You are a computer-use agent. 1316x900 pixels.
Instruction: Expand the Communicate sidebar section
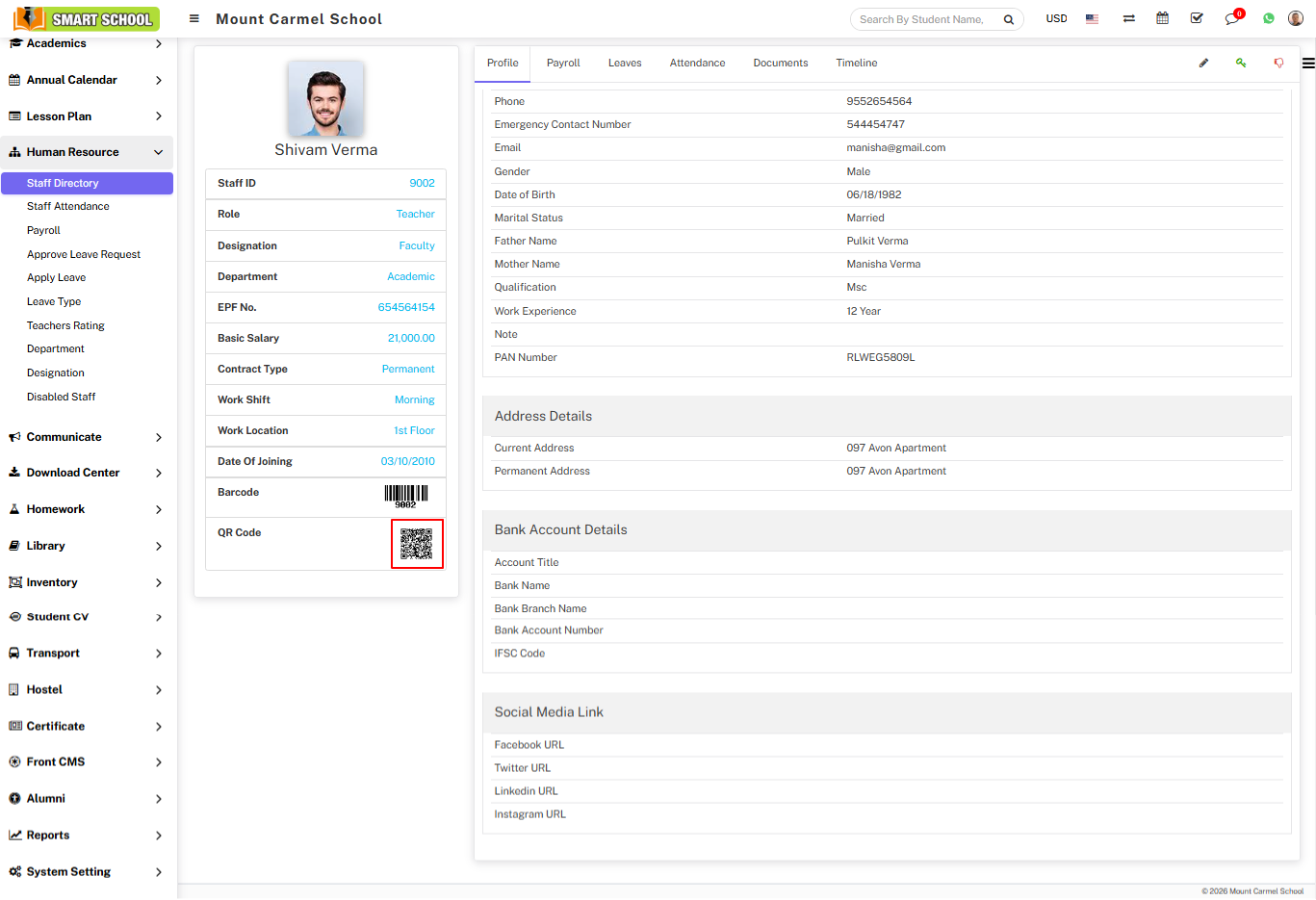tap(87, 437)
